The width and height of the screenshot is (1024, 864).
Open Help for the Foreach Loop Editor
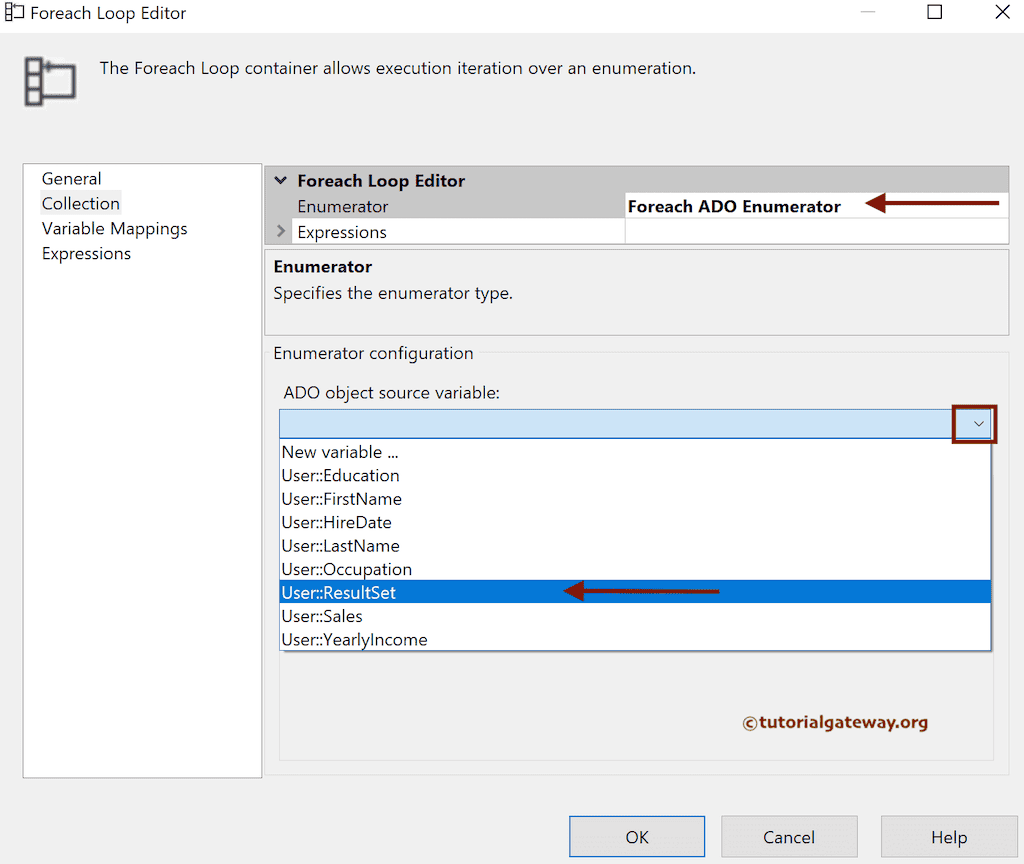[948, 837]
